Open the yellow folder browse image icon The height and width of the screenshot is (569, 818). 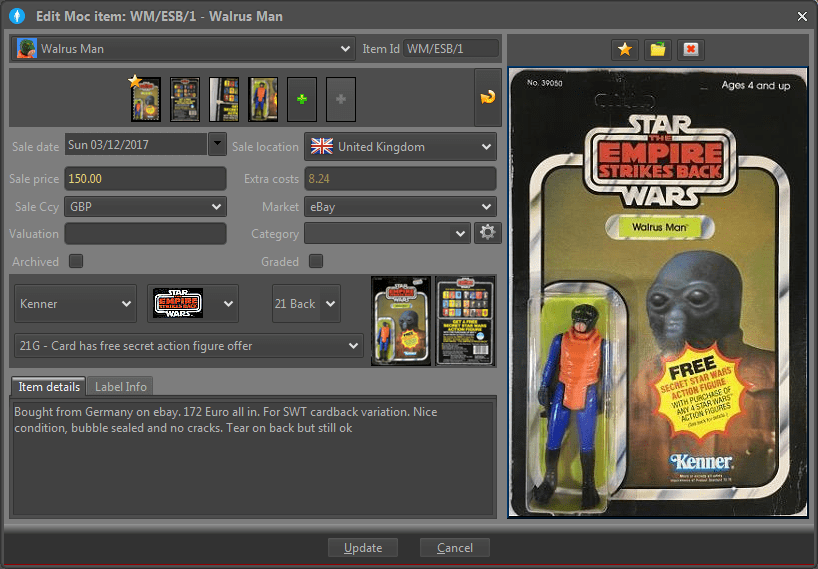coord(657,49)
